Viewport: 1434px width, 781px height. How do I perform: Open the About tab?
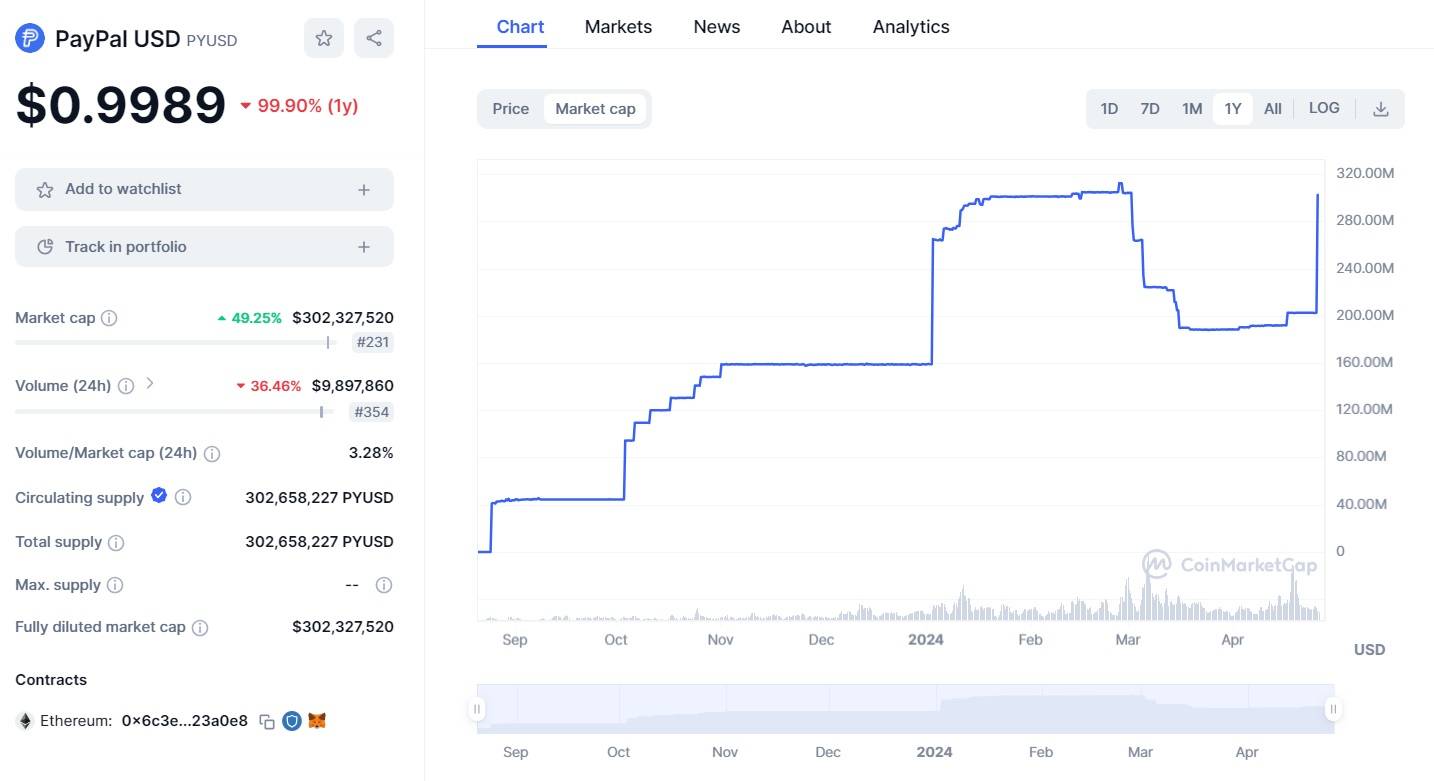tap(806, 27)
